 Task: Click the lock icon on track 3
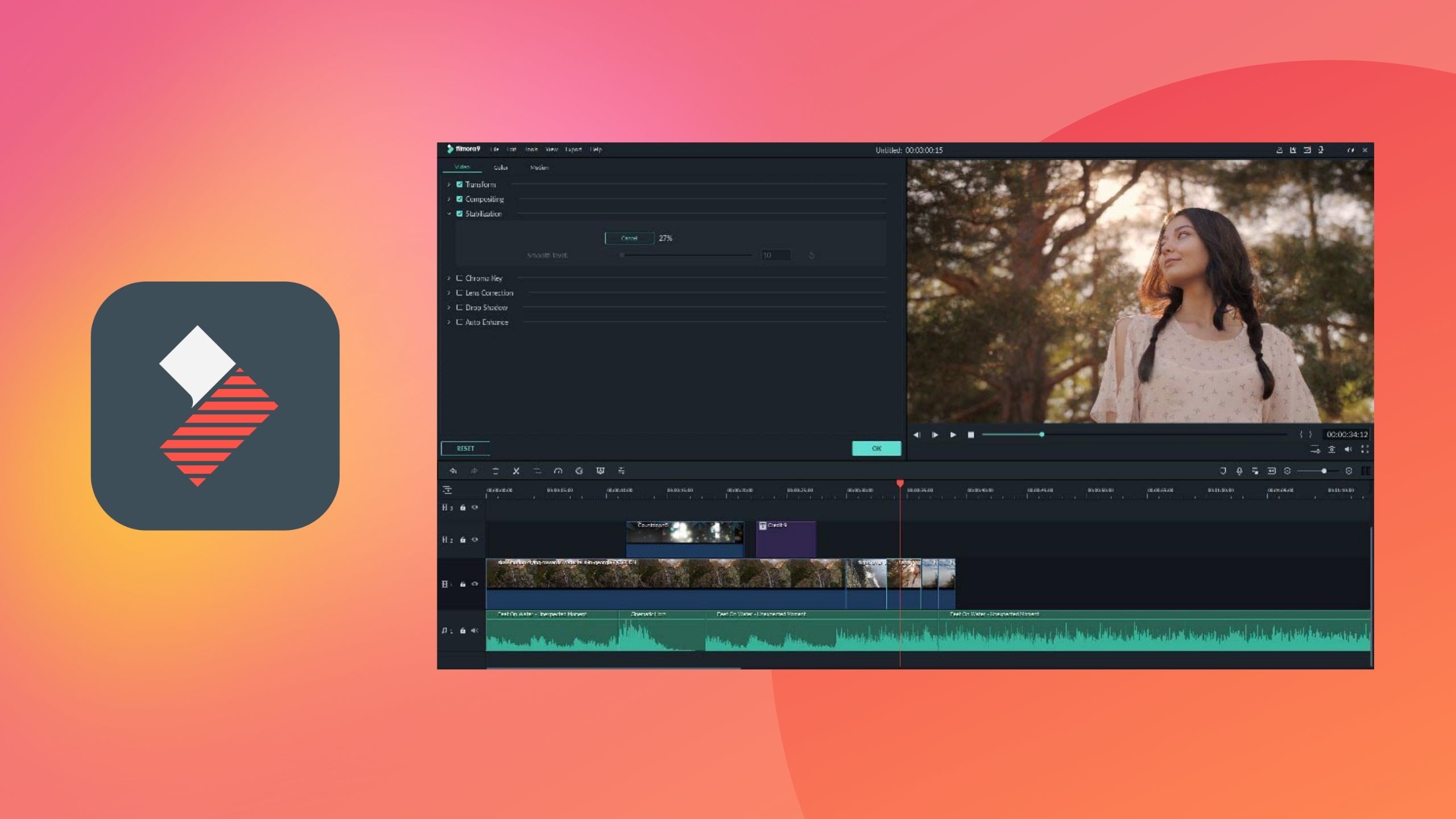pos(462,507)
